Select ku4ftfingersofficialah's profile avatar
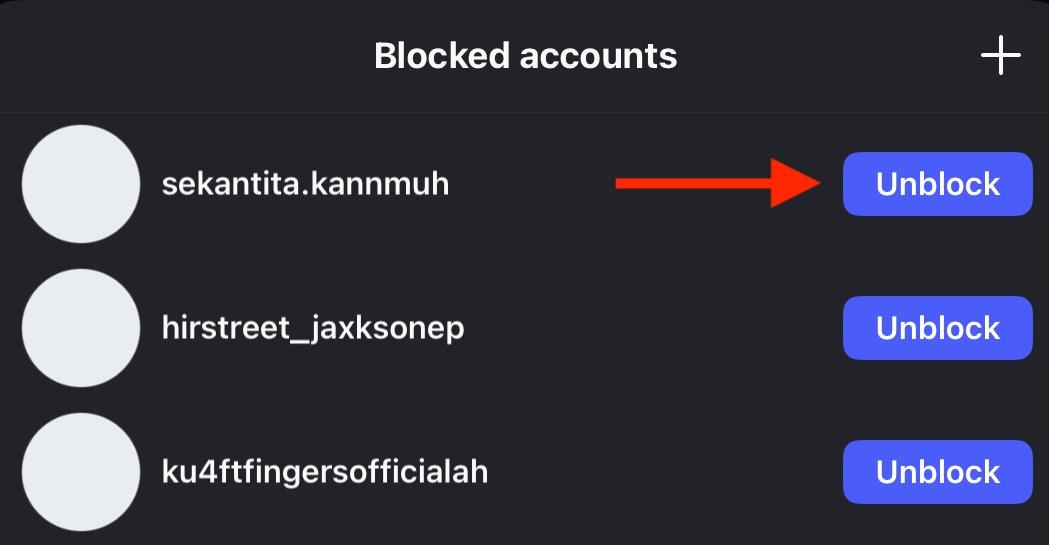 click(81, 472)
